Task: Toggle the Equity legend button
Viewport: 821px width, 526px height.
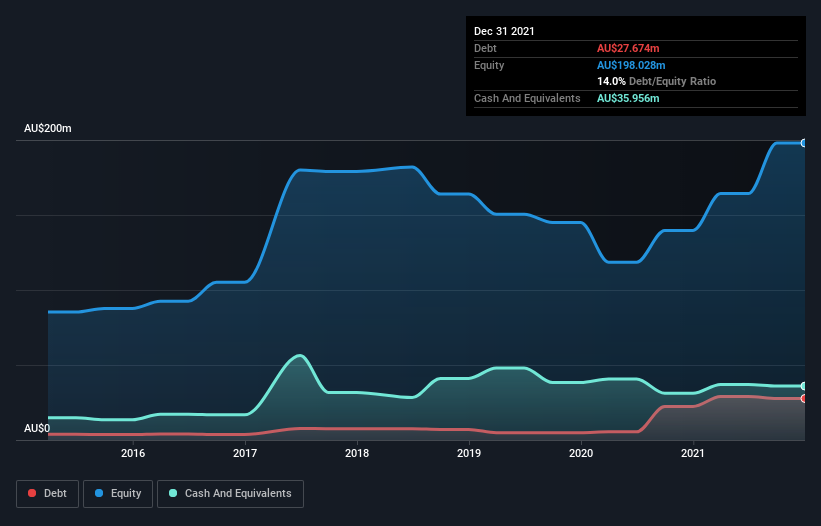Action: coord(118,494)
